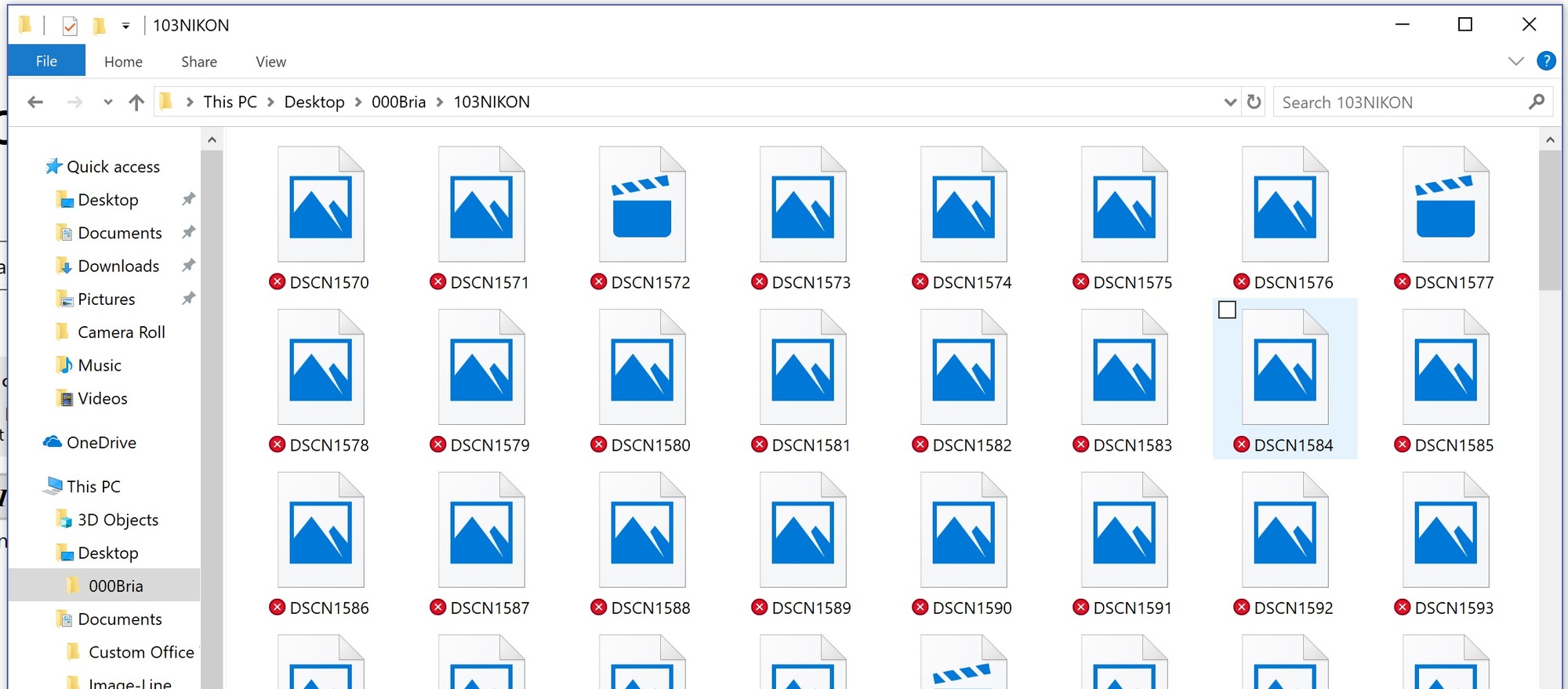This screenshot has height=689, width=1568.
Task: Click the New folder quick access icon
Action: tap(99, 26)
